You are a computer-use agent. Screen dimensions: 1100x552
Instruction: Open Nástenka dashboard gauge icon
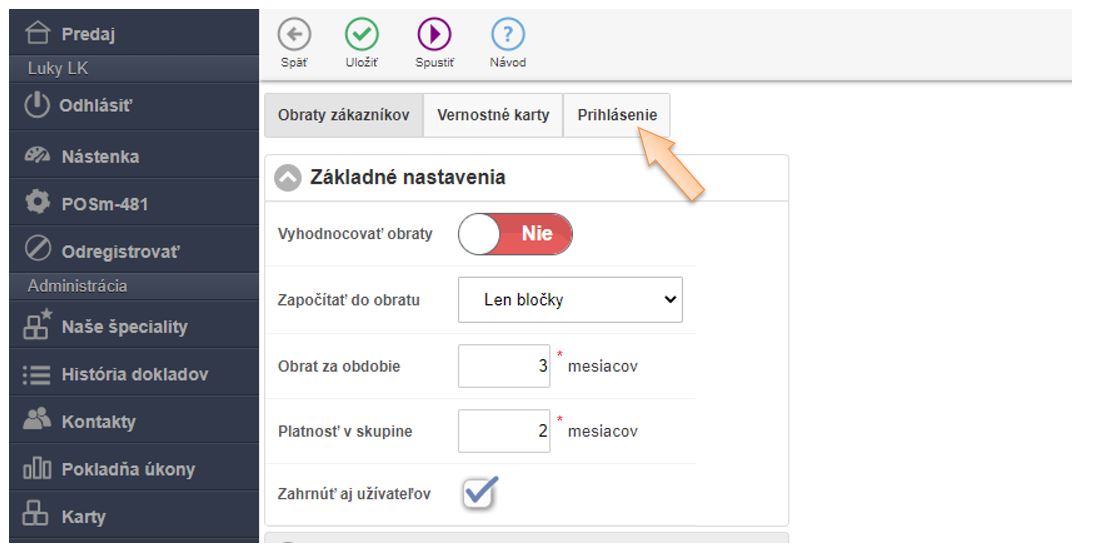point(37,157)
